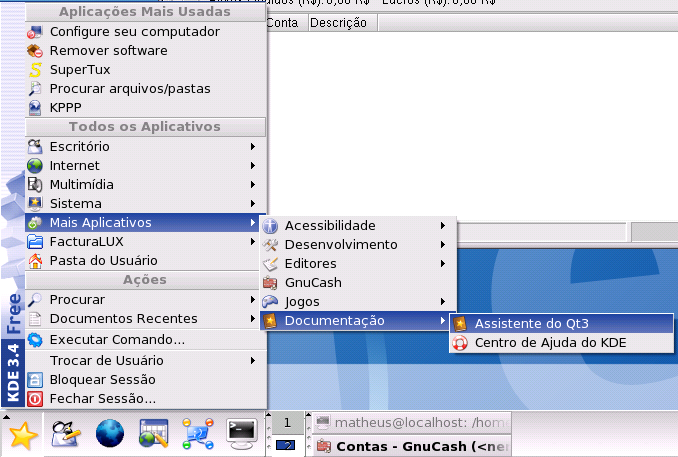
Task: Expand the Escritório submenu arrow
Action: point(253,147)
